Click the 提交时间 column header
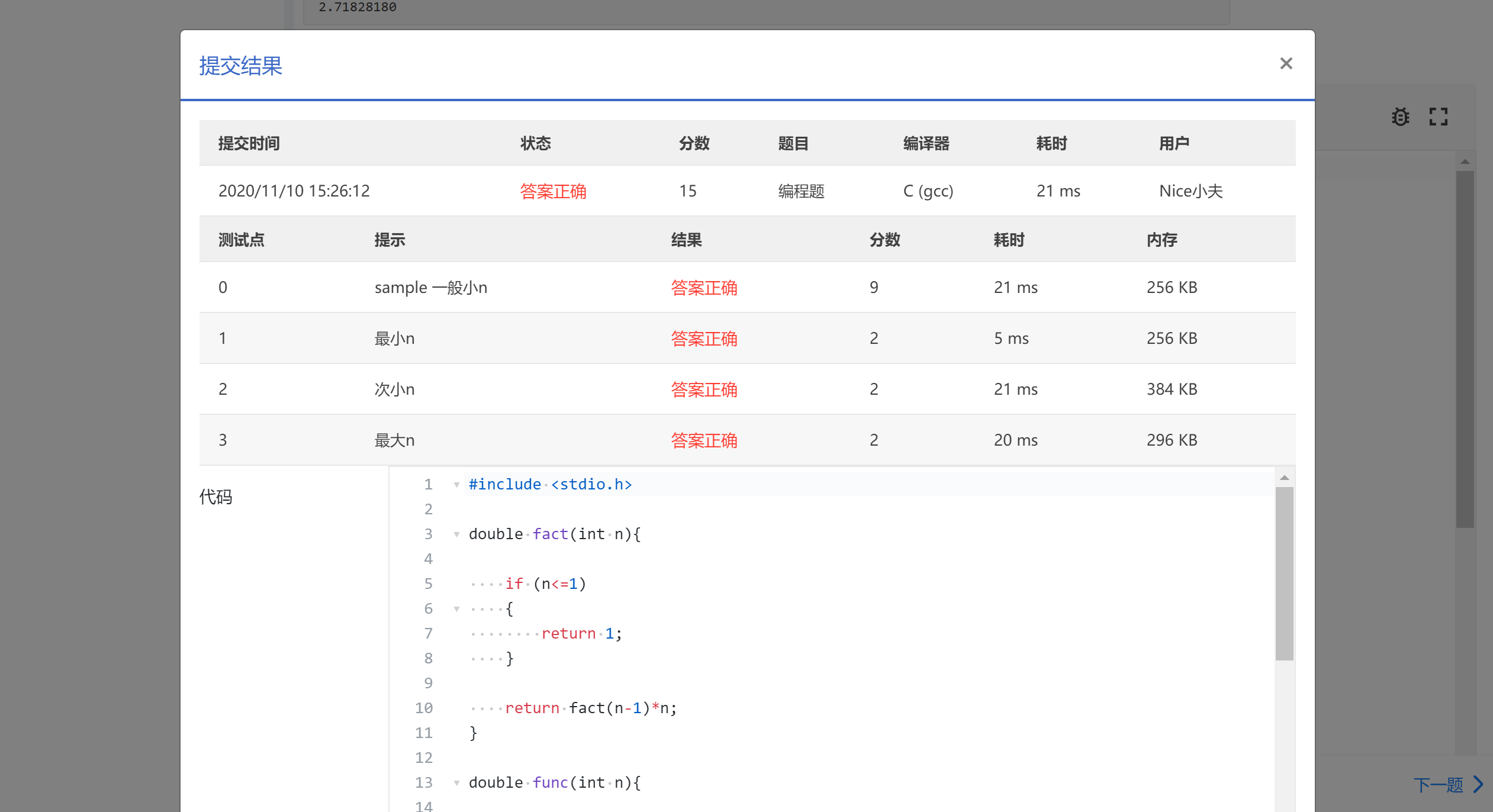Viewport: 1493px width, 812px height. [249, 143]
